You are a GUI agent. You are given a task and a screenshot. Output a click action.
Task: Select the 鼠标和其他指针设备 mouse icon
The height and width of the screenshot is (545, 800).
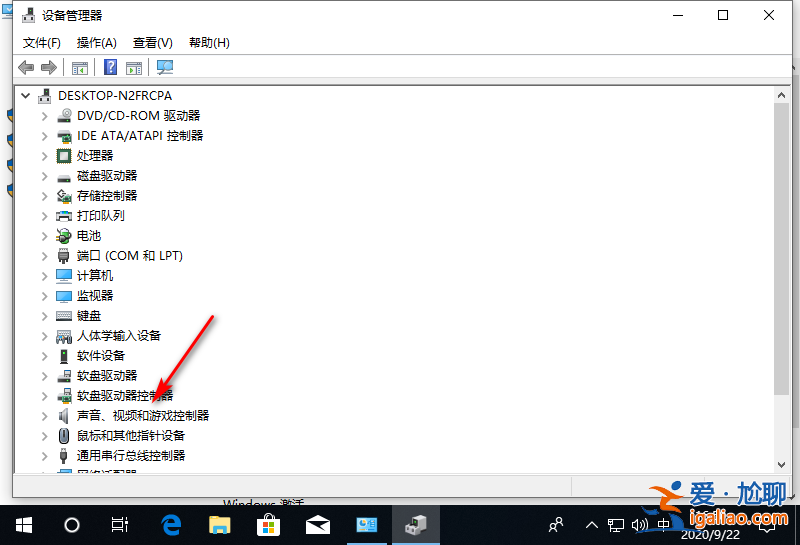coord(64,436)
